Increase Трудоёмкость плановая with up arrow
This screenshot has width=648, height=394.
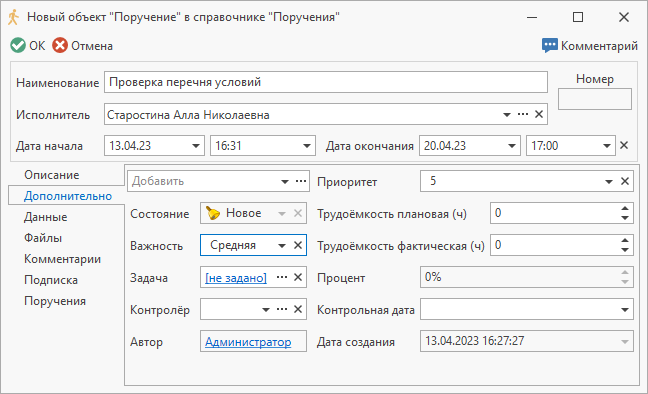point(625,209)
